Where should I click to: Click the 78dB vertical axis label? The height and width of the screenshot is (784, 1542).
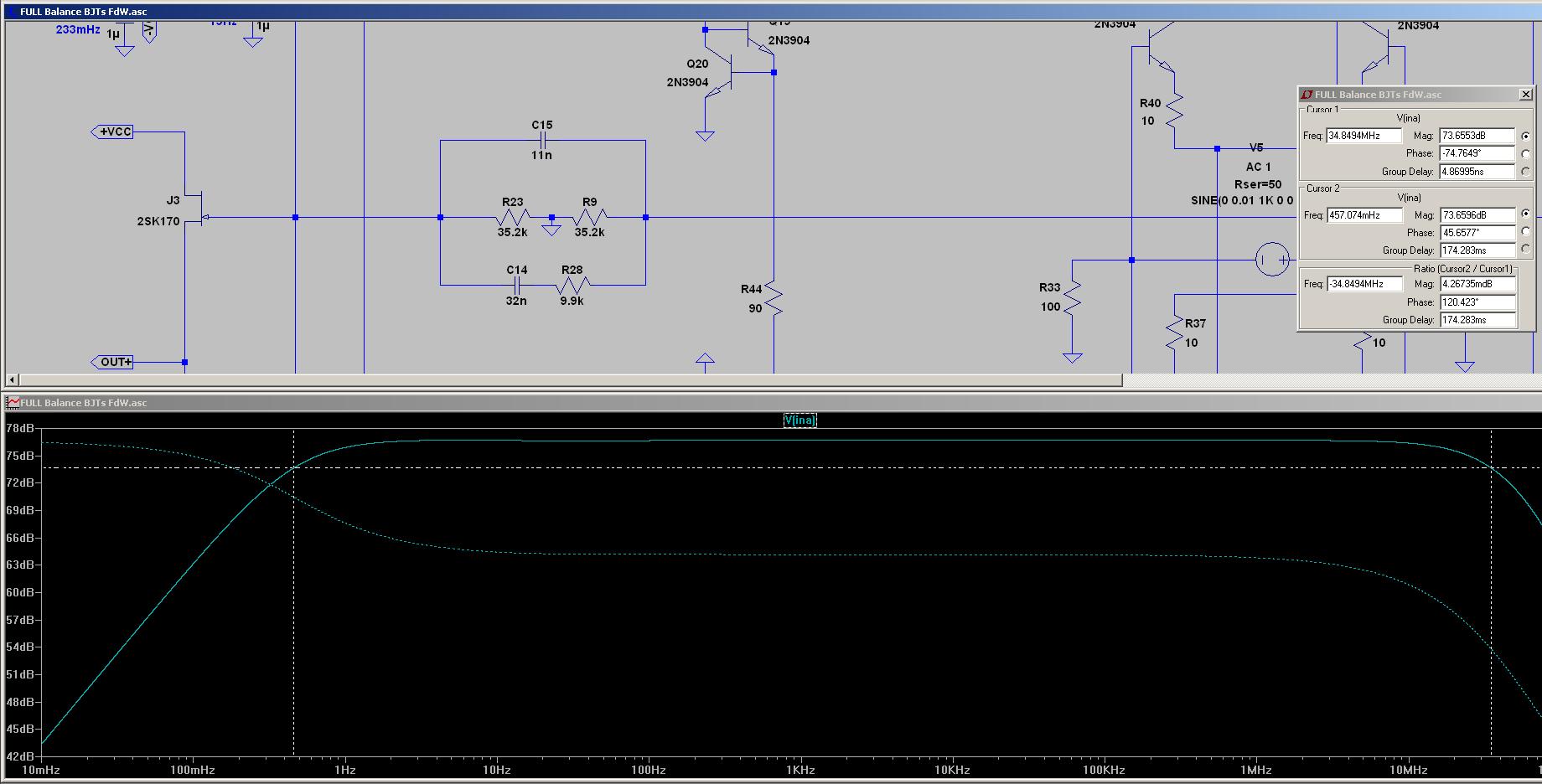coord(20,428)
